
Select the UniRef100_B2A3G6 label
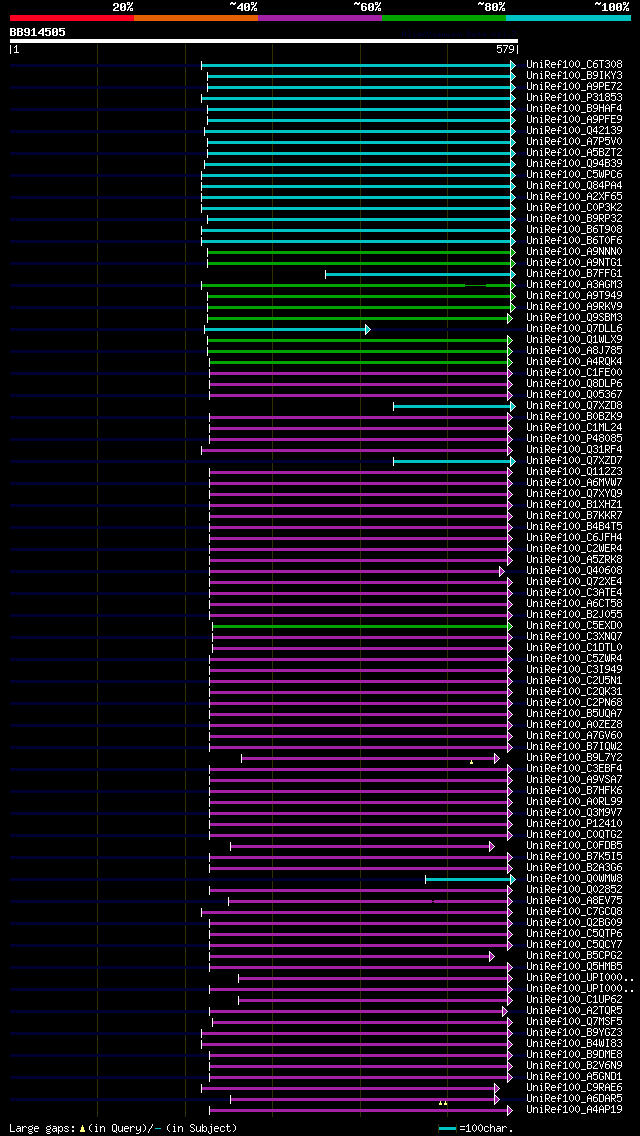tap(574, 869)
